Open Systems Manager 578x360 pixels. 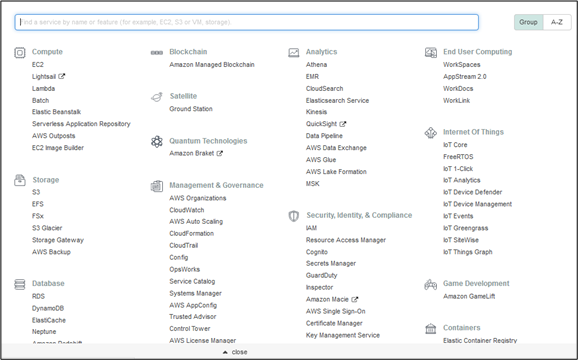click(x=195, y=293)
